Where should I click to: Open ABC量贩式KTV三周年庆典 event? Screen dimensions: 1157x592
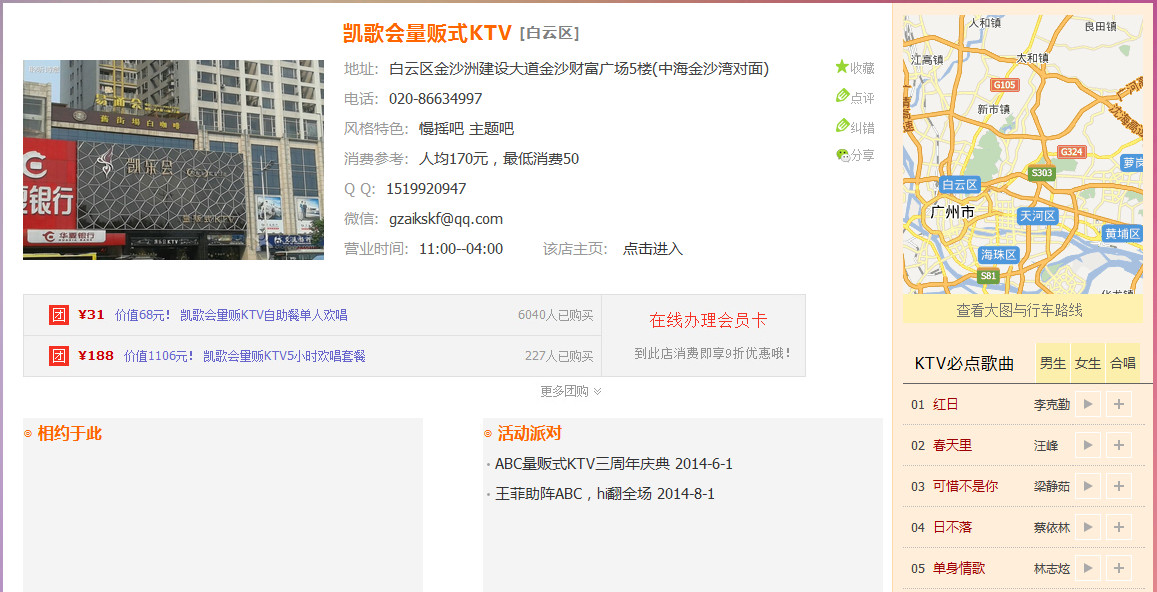613,464
